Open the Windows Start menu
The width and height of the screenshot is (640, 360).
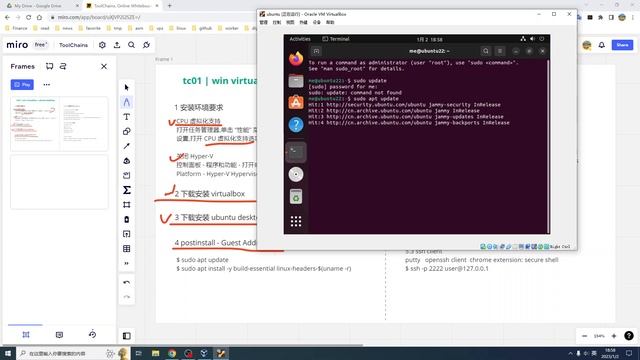(x=8, y=353)
